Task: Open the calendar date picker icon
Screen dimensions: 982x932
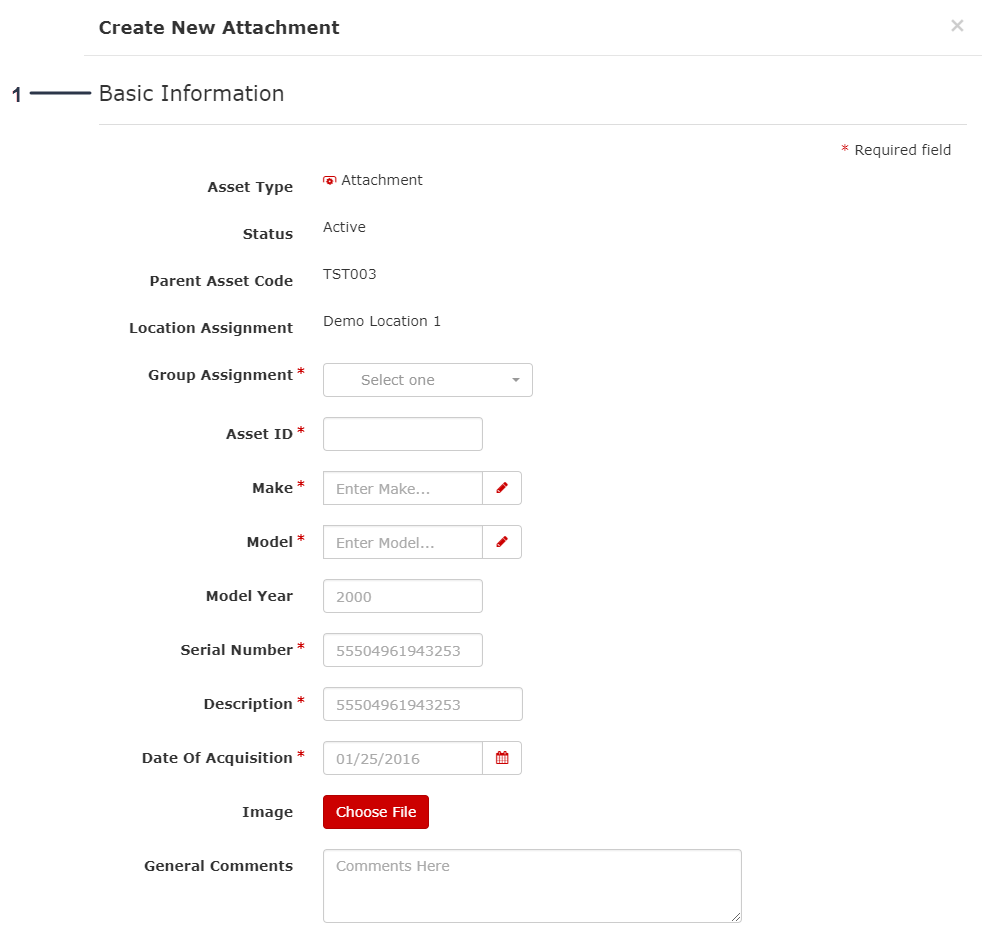Action: point(502,758)
